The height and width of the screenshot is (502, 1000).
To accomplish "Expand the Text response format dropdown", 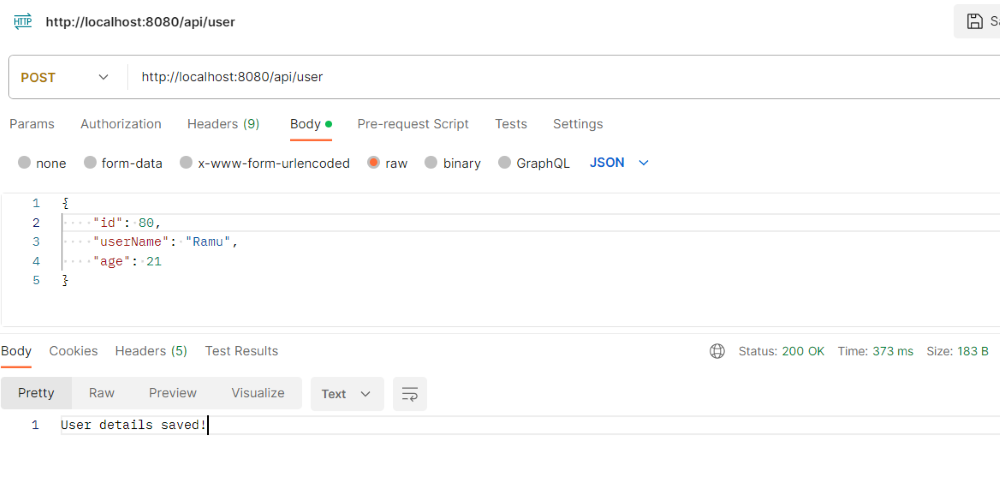I will click(346, 394).
